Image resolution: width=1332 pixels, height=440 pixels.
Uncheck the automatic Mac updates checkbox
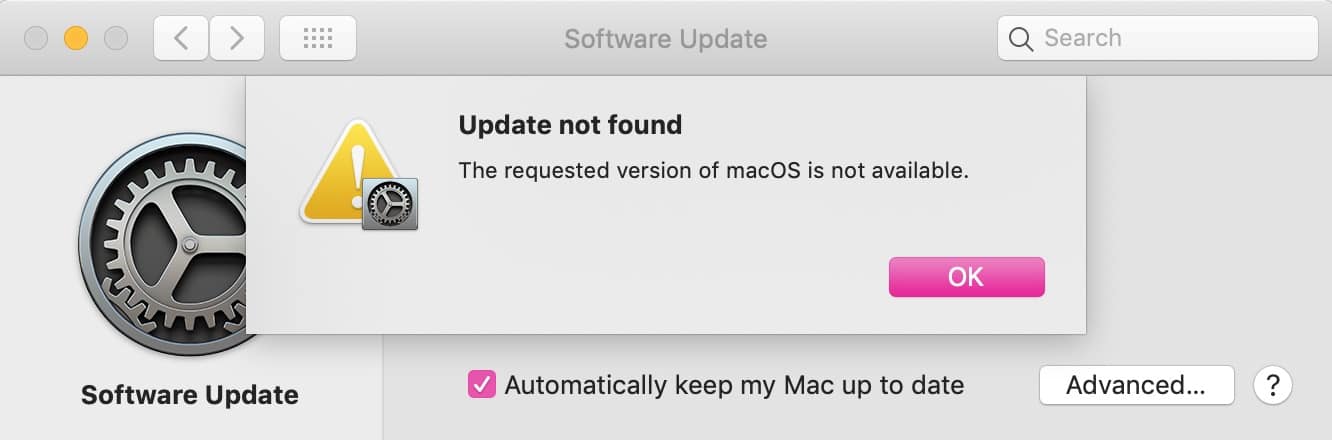(482, 385)
